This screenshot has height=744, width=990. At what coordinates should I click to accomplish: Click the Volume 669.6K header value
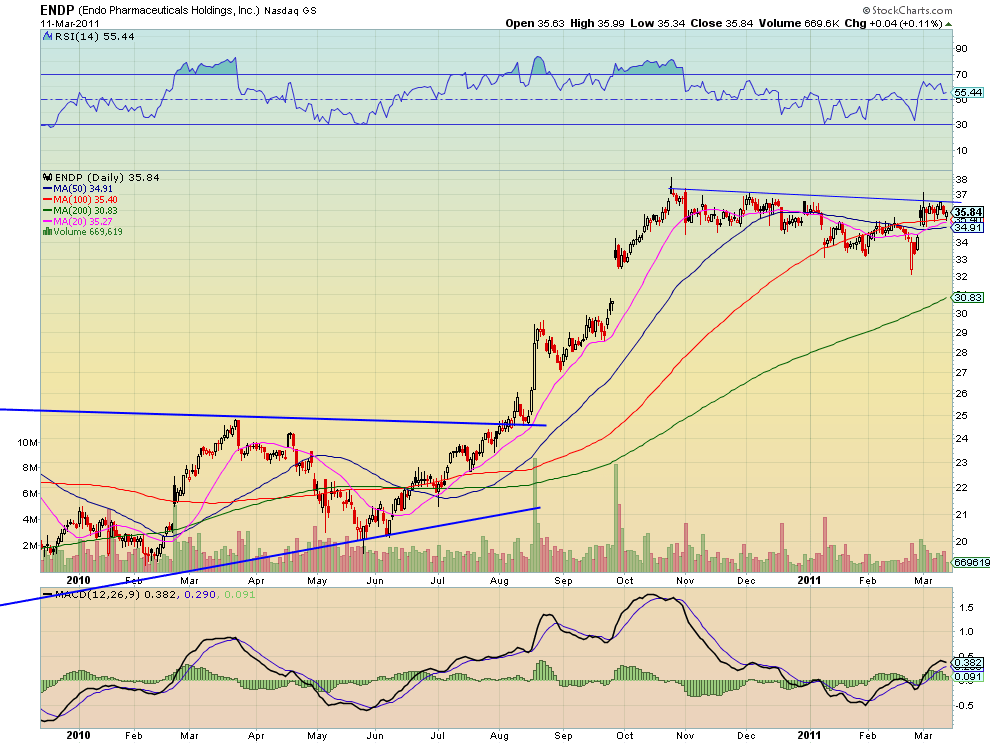click(799, 23)
